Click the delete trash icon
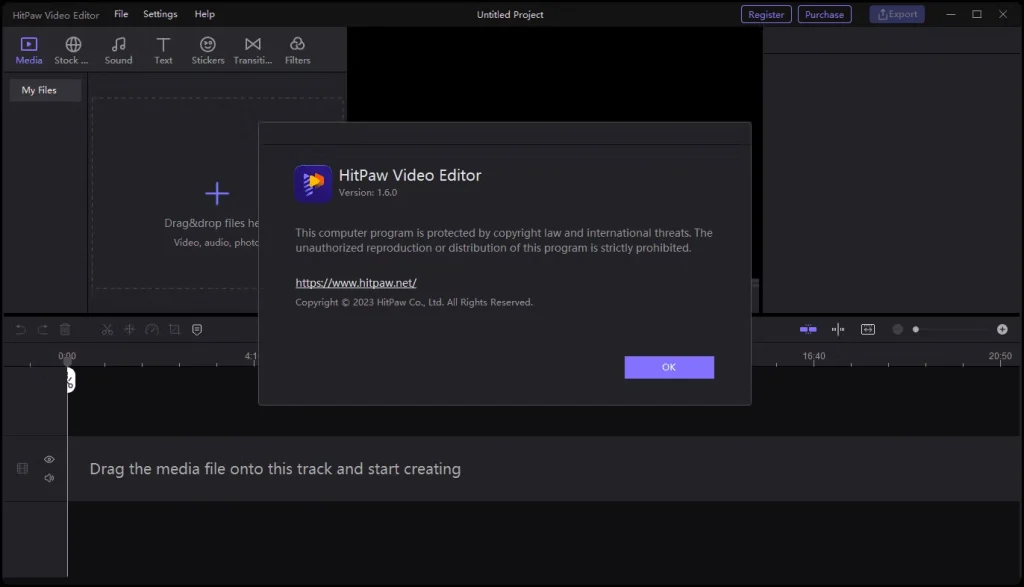 [65, 329]
